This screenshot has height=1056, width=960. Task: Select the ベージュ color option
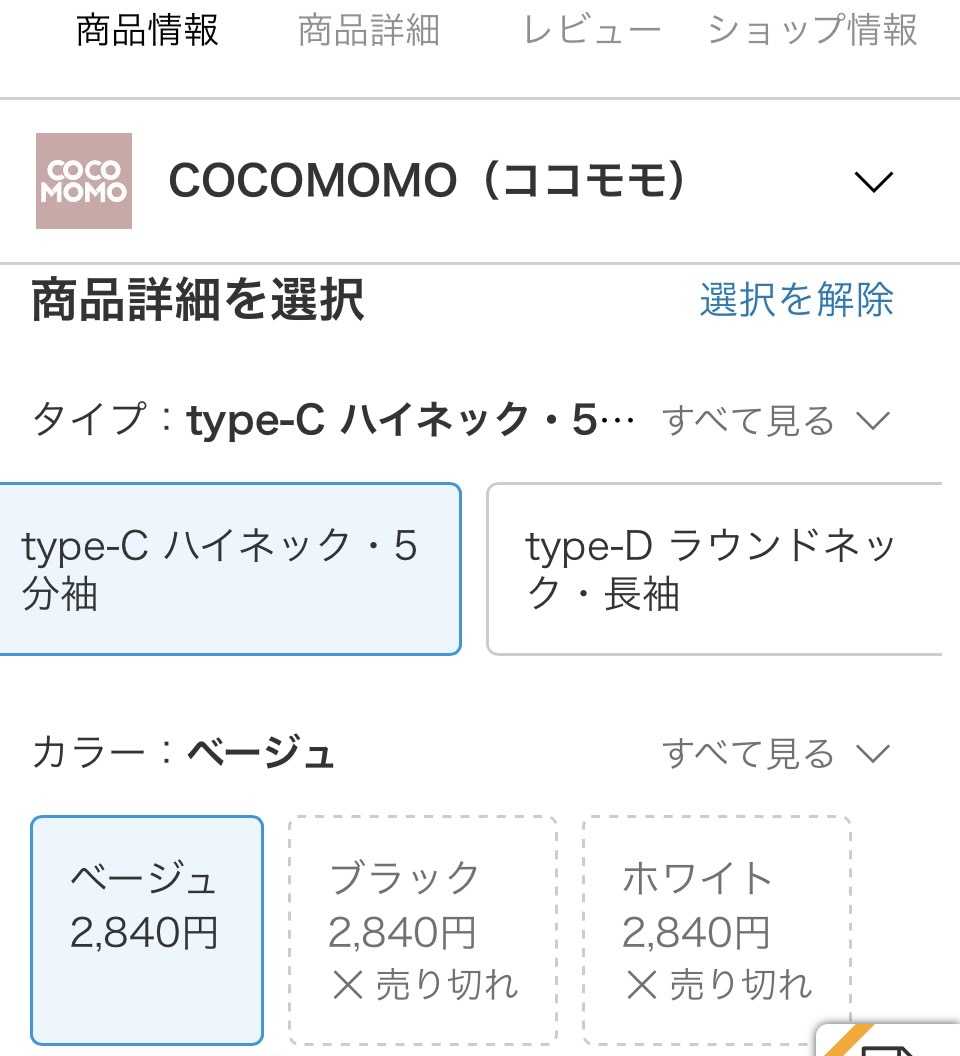[x=147, y=930]
